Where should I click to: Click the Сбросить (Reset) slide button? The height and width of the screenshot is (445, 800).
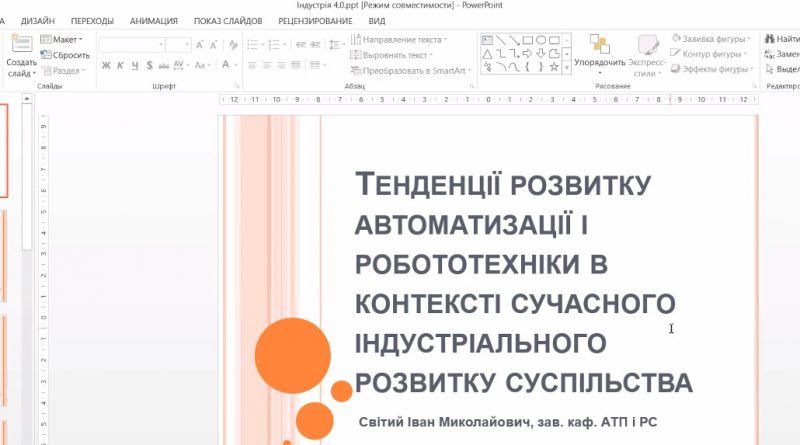tap(66, 55)
